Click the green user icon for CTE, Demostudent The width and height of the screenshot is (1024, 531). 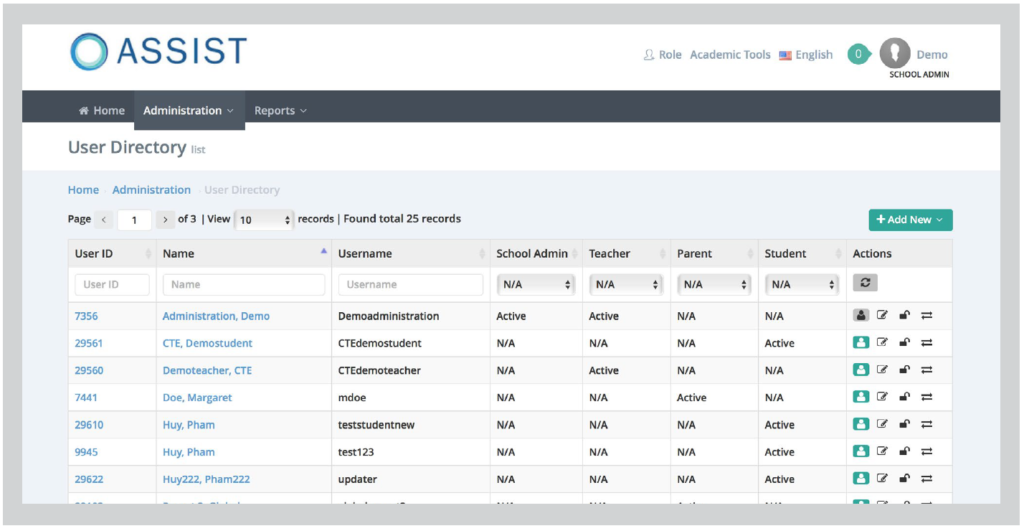(861, 343)
